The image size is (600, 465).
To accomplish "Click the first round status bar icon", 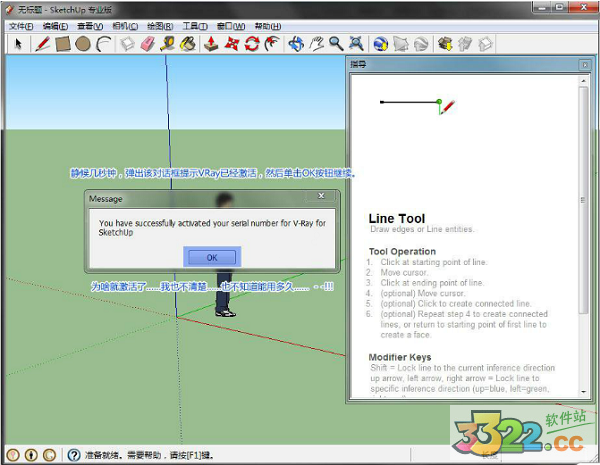I will tap(13, 455).
